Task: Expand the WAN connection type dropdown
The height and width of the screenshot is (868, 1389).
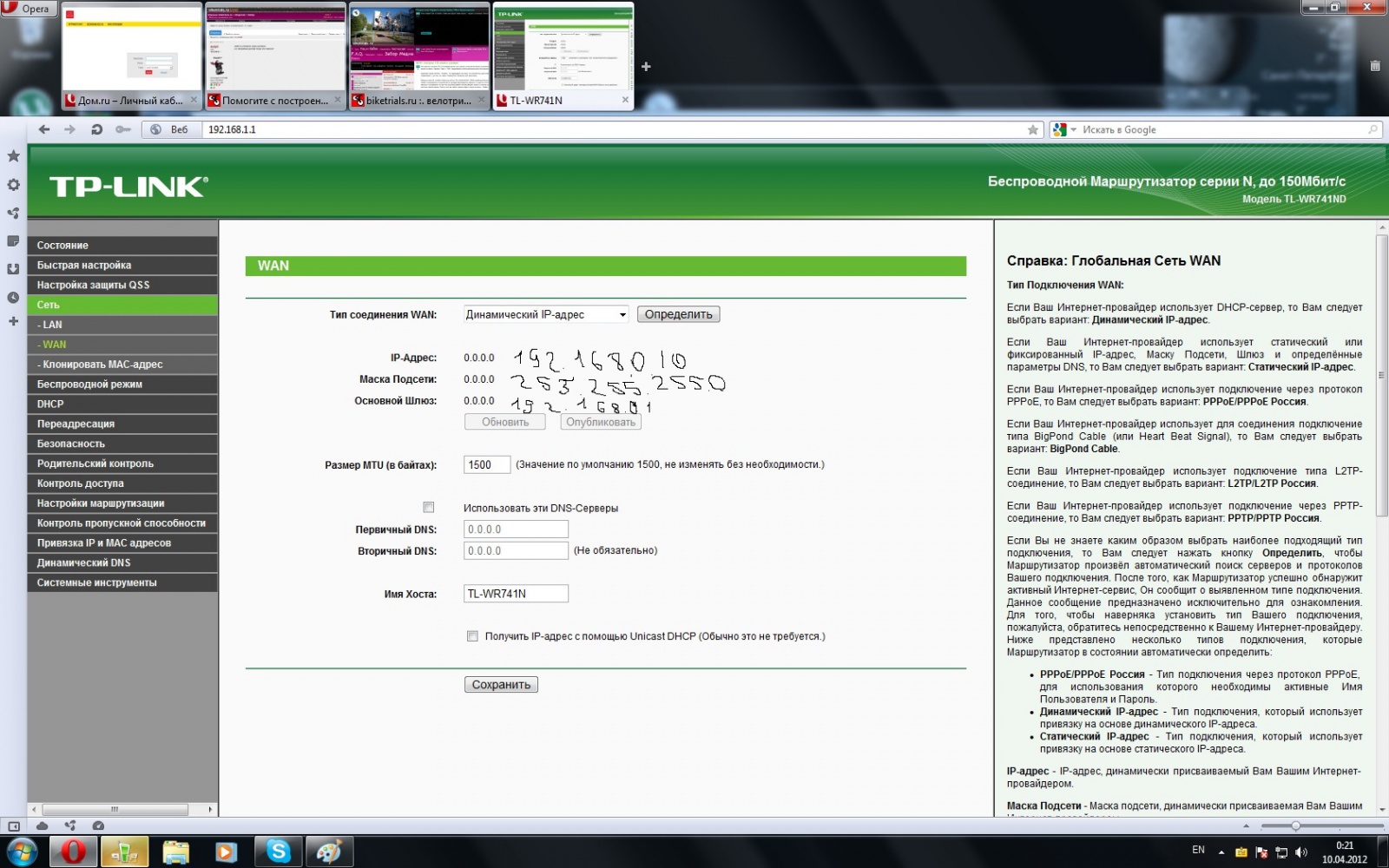Action: 545,315
